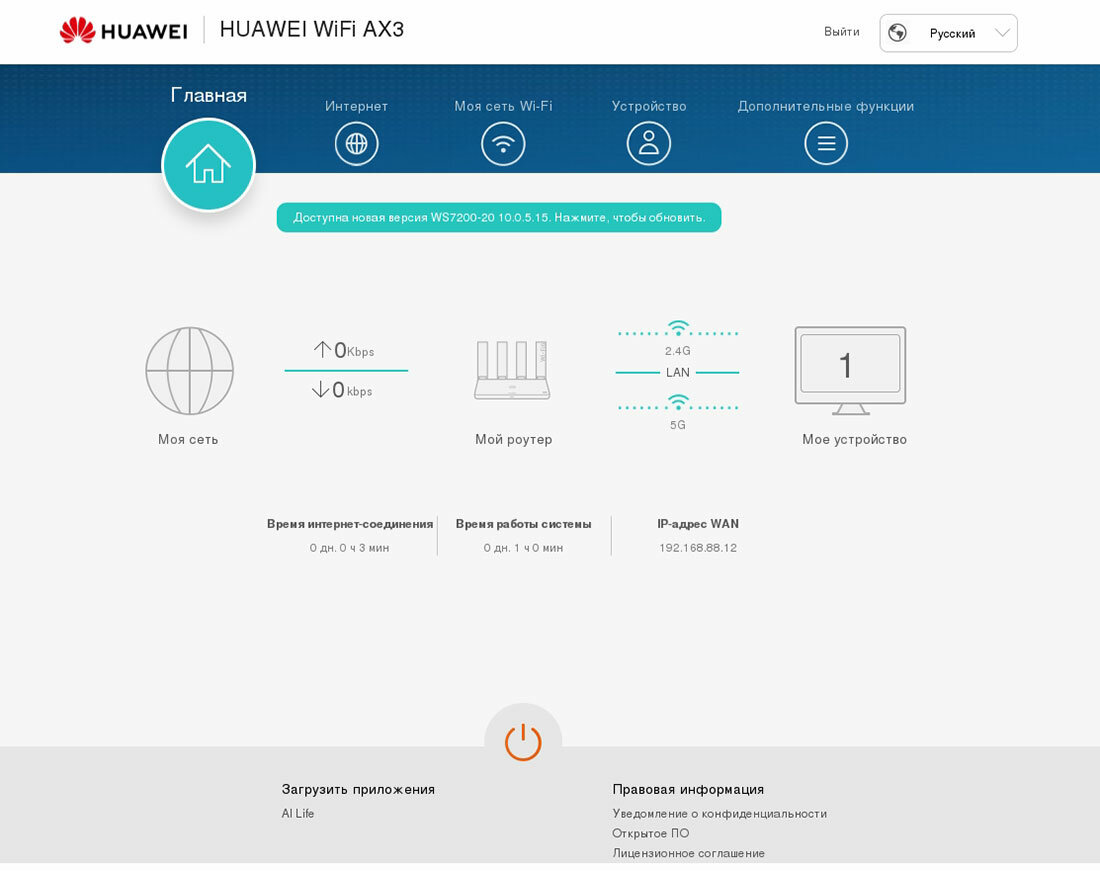Click the Интернет globe icon
1100x871 pixels.
(x=356, y=144)
